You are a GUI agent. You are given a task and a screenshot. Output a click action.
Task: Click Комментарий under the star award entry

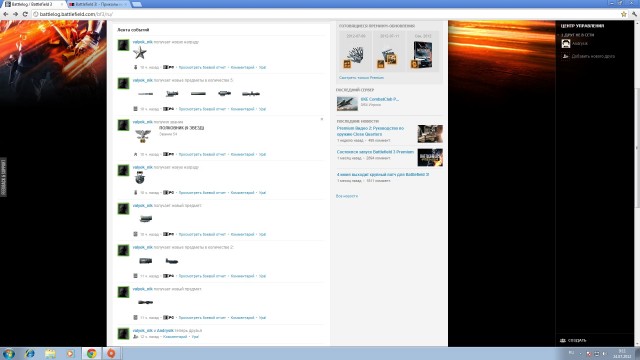(x=242, y=67)
